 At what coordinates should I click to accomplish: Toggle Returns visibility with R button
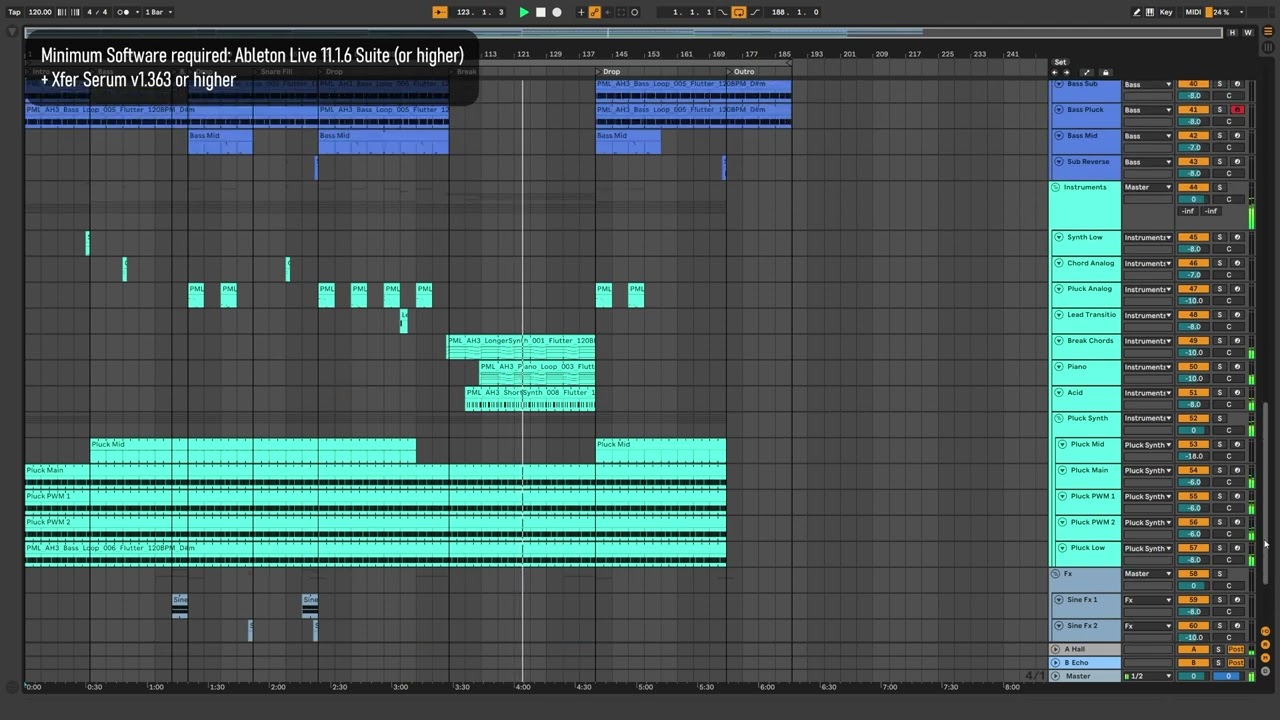(x=1265, y=644)
